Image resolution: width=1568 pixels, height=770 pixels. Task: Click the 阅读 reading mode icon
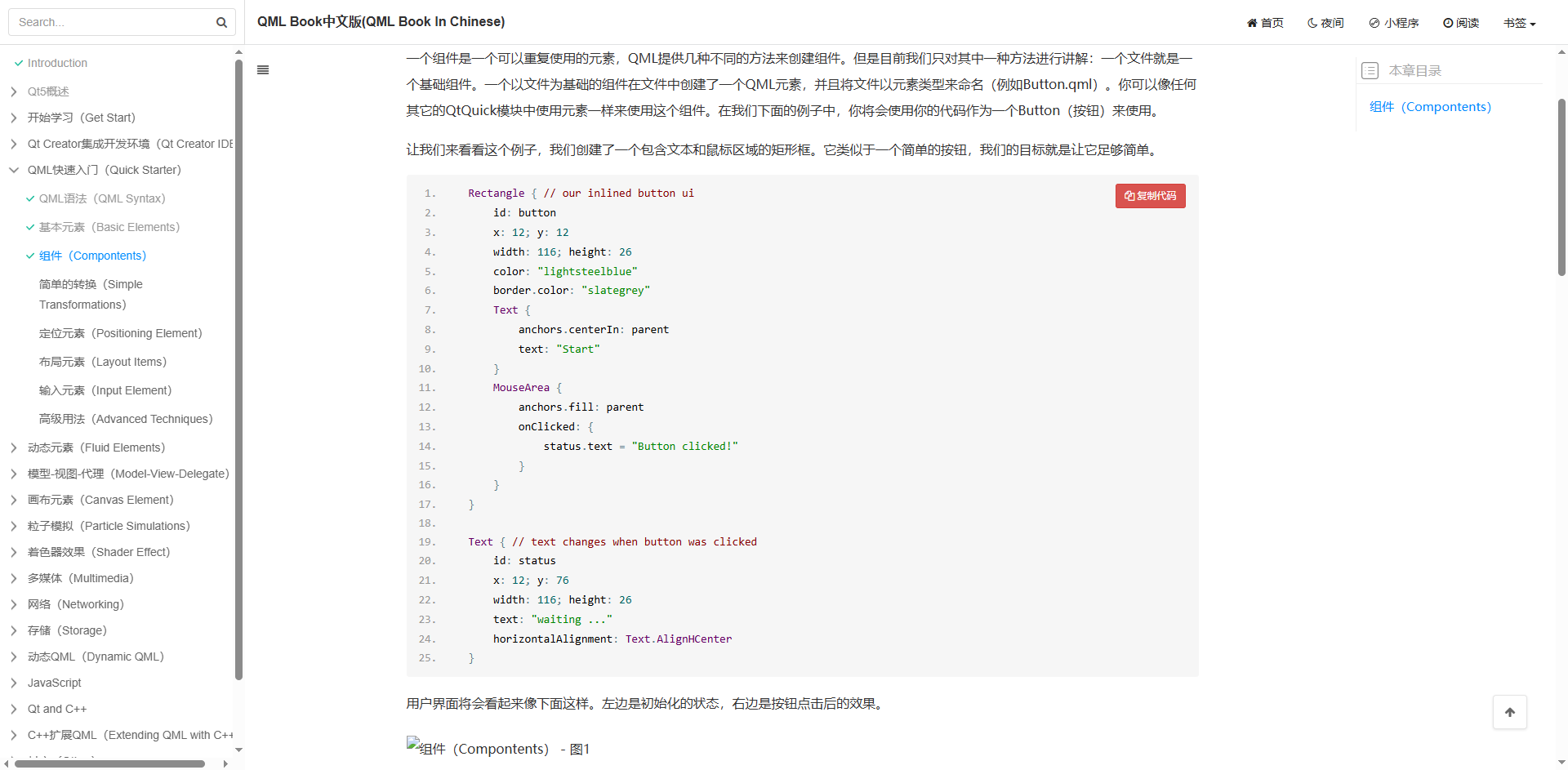tap(1448, 23)
